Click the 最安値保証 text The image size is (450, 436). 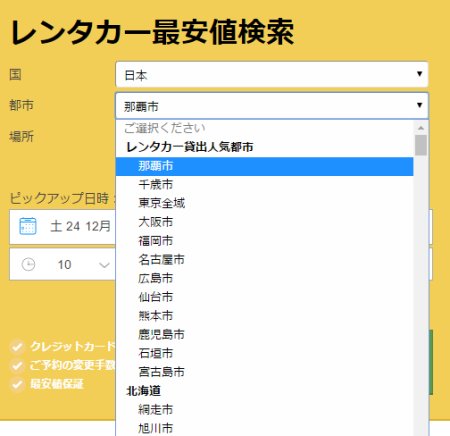(x=57, y=384)
